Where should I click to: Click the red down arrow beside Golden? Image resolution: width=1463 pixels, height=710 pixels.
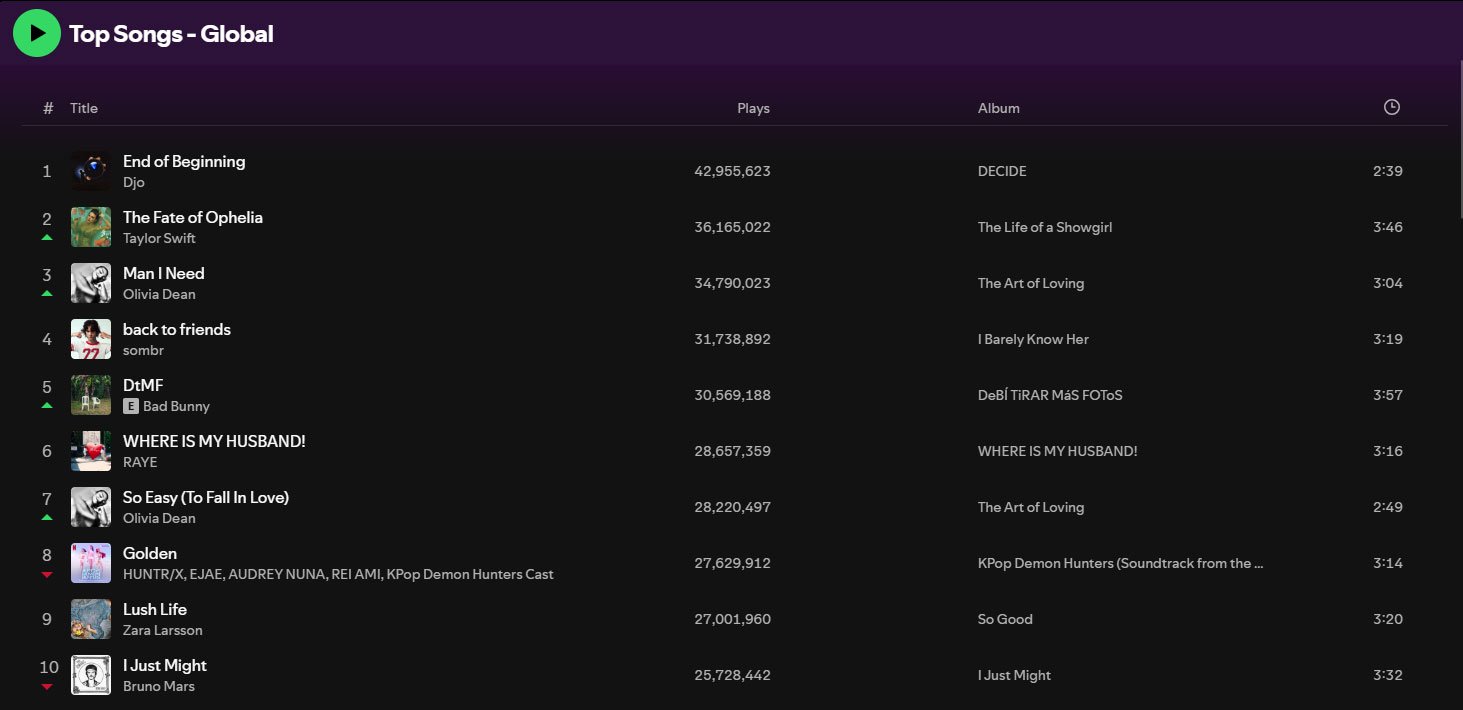tap(46, 574)
